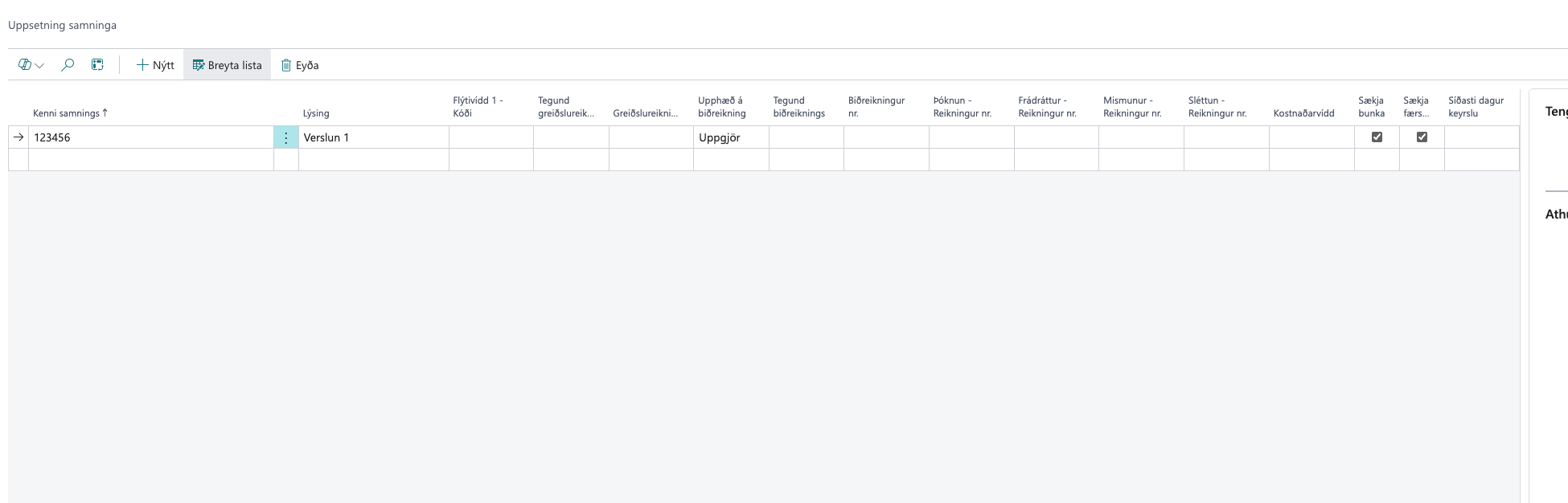Viewport: 1568px width, 503px height.
Task: Click the row selector arrow for 123456
Action: 18,137
